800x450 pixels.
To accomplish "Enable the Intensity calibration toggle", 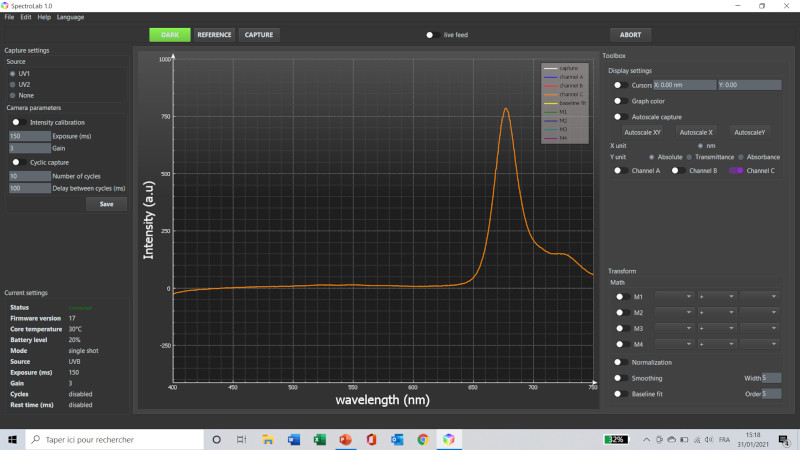I will point(17,122).
